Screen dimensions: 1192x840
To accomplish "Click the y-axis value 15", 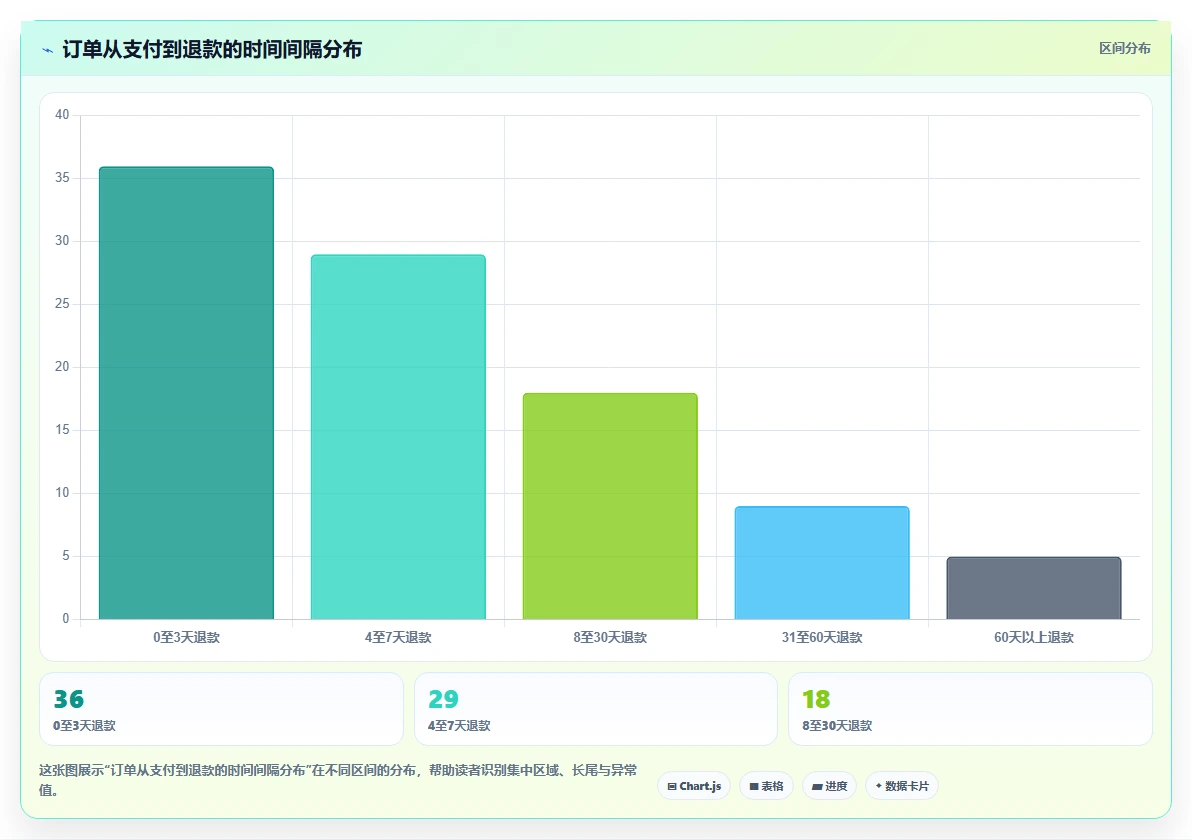I will point(62,430).
